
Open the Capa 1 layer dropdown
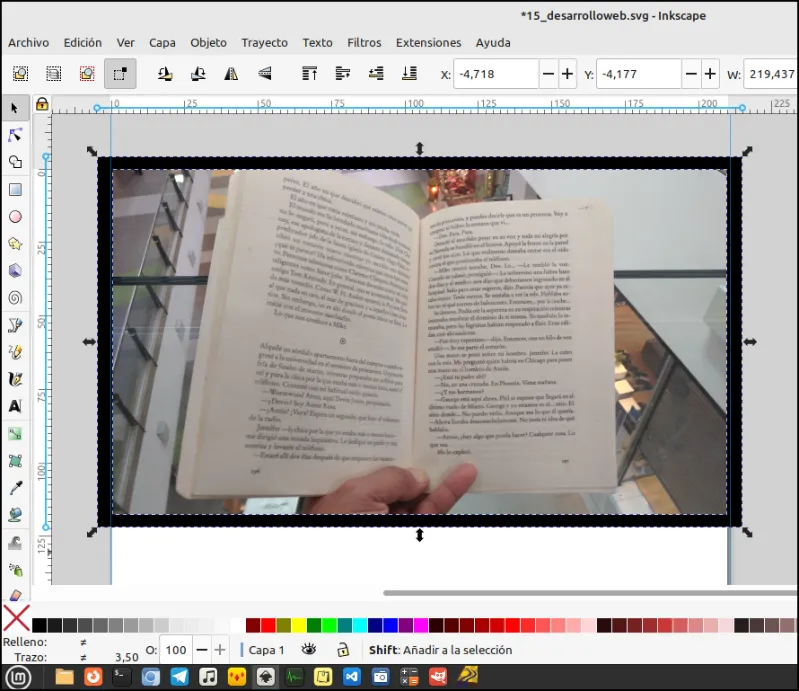click(x=263, y=650)
